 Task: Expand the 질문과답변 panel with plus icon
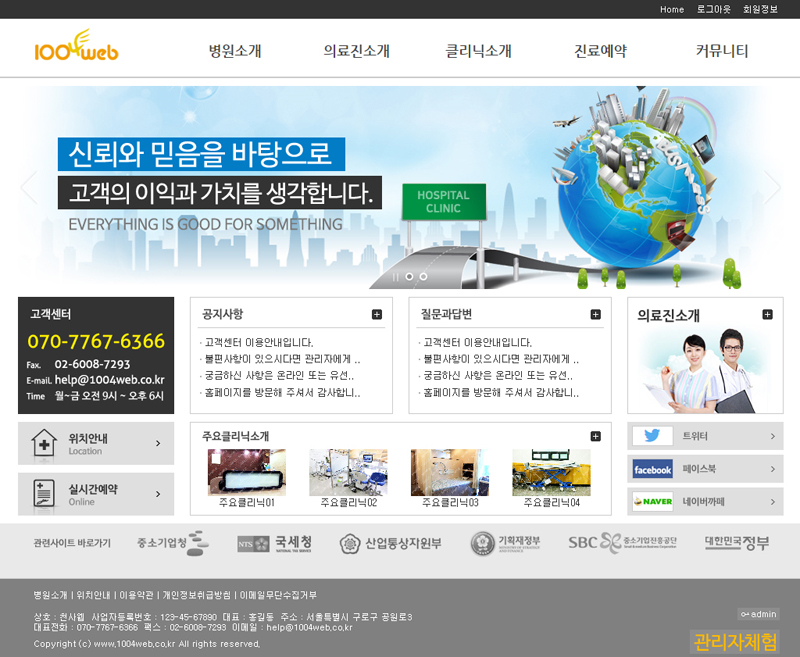click(596, 314)
